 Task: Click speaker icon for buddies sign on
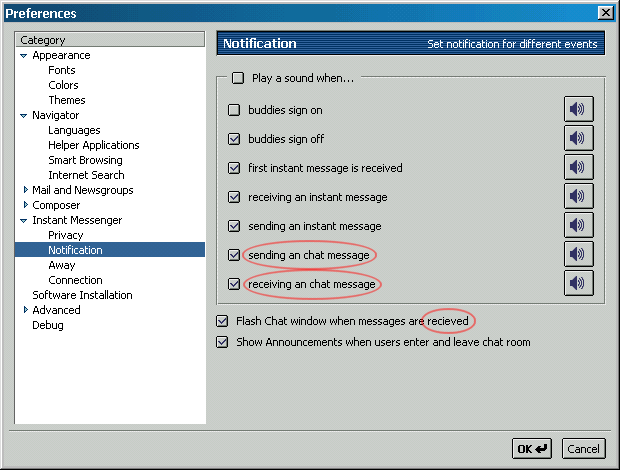[x=578, y=110]
